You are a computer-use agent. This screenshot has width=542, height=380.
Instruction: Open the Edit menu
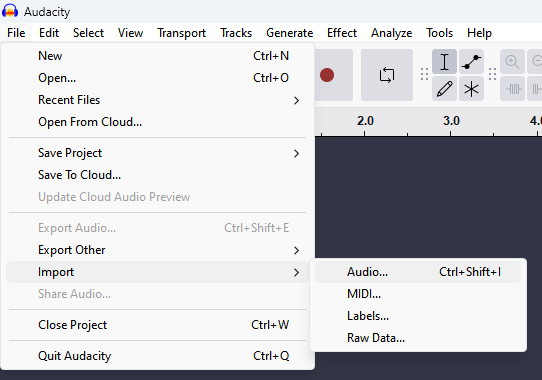49,33
